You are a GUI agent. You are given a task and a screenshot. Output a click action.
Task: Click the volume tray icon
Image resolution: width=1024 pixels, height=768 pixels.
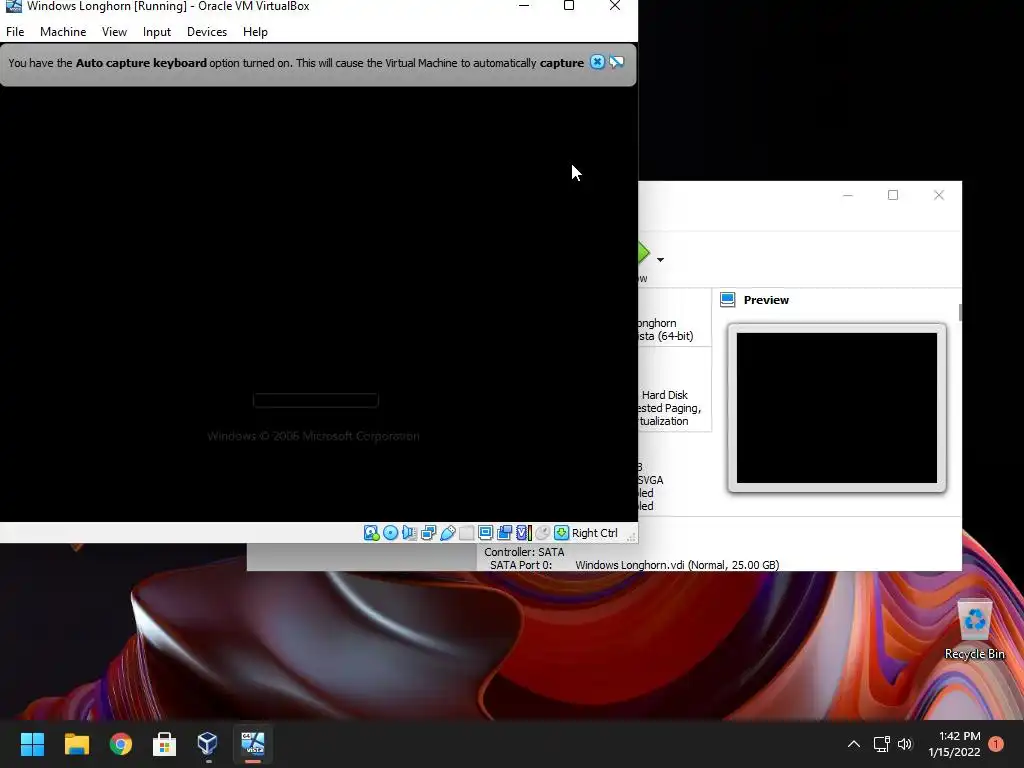tap(904, 743)
